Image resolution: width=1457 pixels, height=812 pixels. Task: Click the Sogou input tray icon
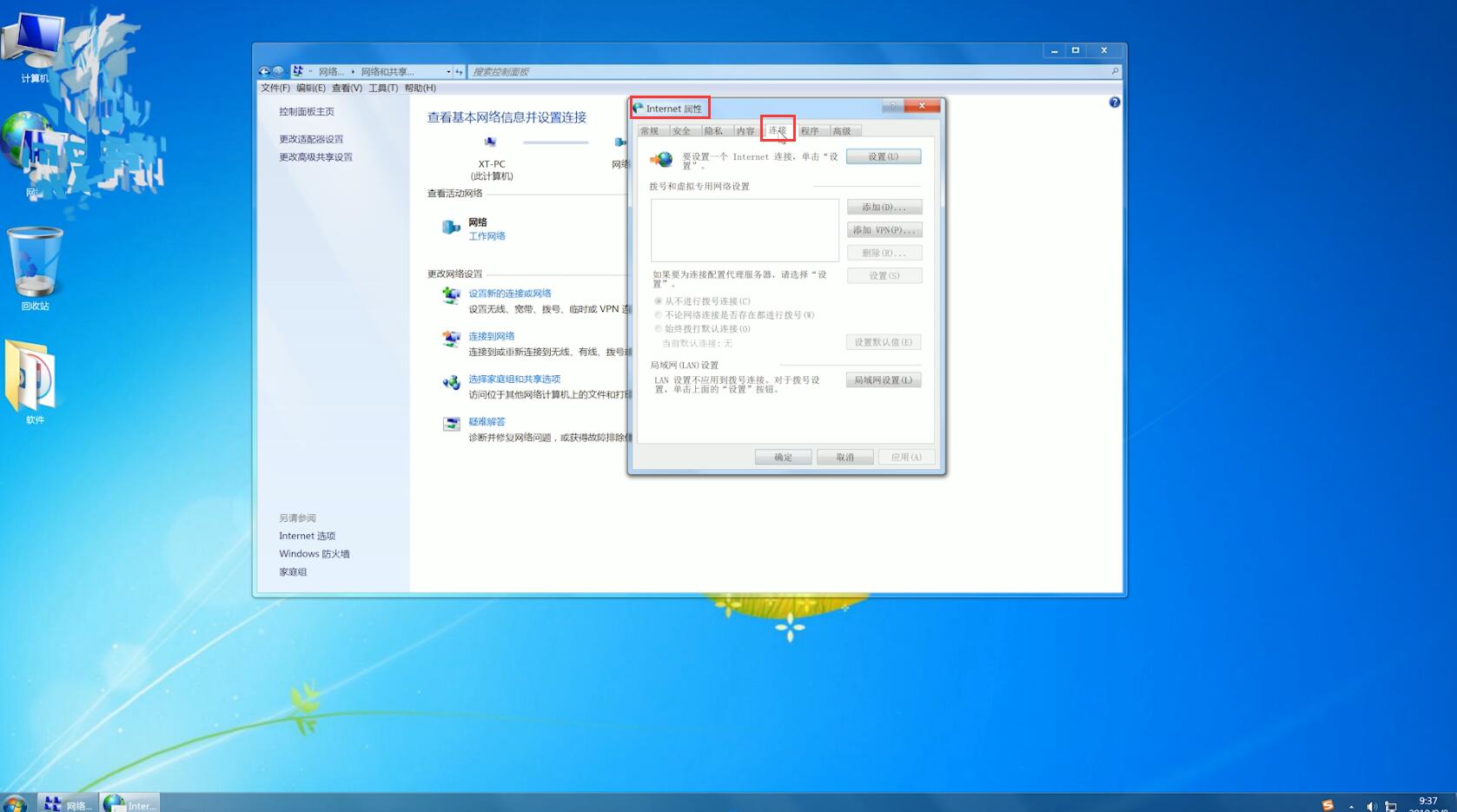point(1328,805)
